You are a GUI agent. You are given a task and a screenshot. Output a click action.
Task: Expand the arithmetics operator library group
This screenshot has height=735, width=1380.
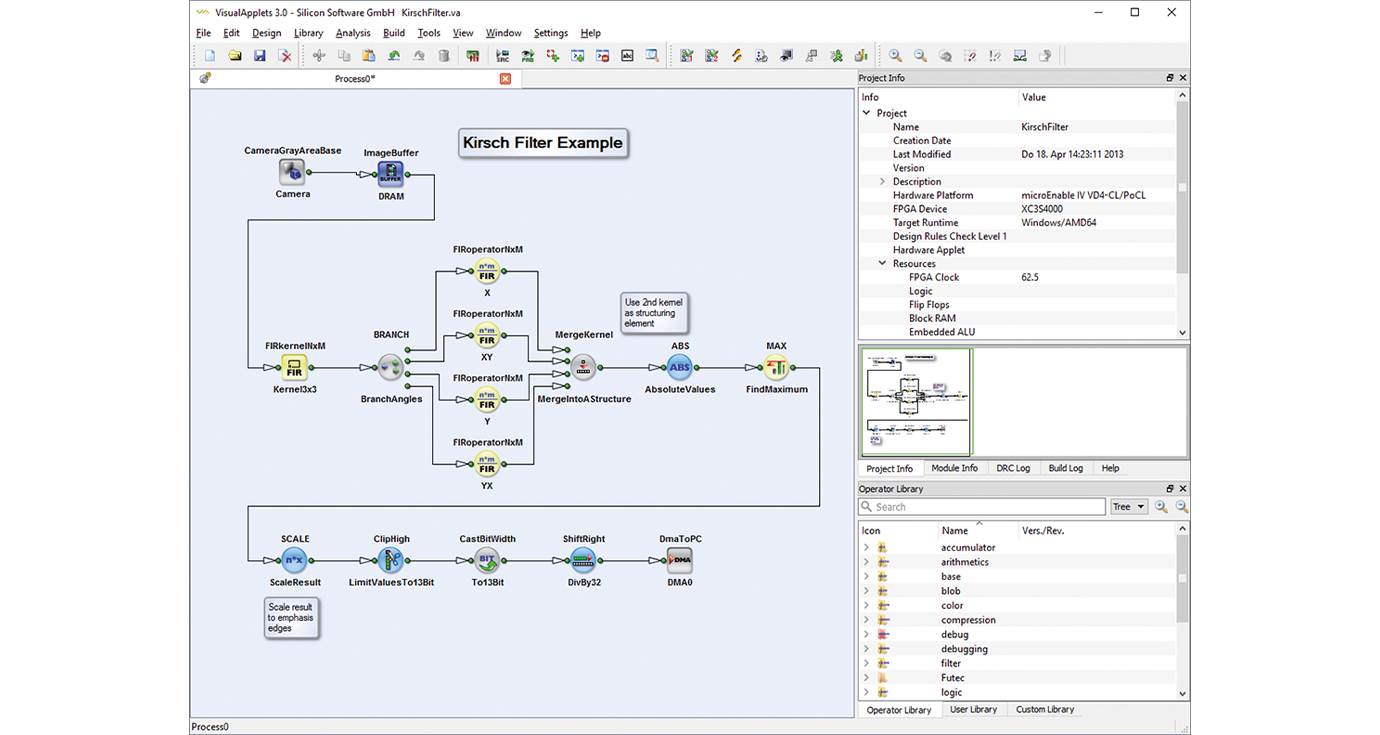tap(866, 562)
